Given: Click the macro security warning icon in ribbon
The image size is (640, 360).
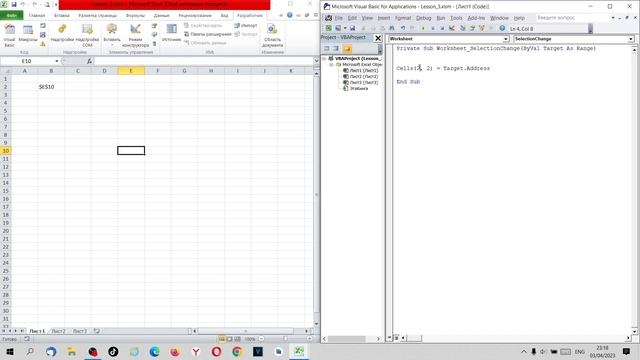Looking at the screenshot, I should point(43,44).
